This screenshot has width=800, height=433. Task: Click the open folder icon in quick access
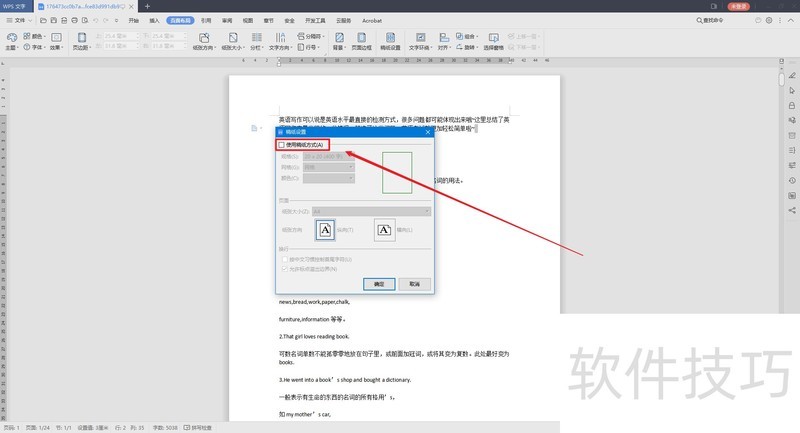(x=43, y=20)
